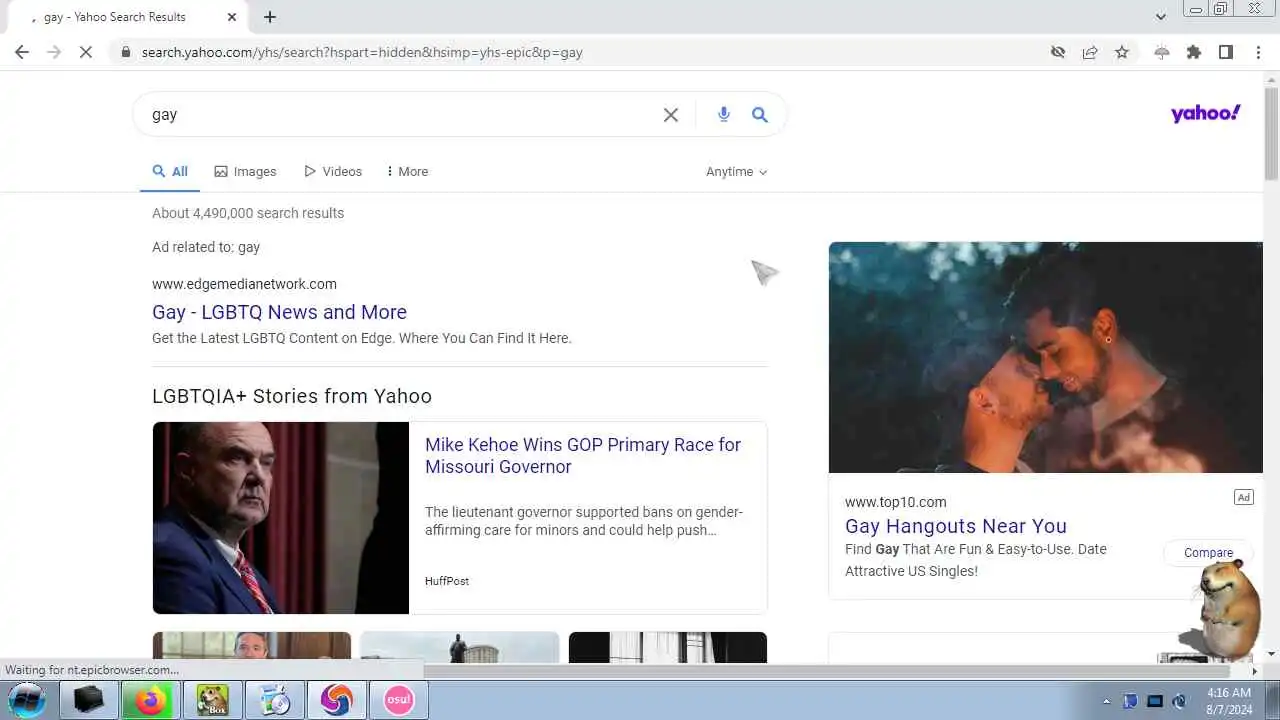Open the monitor display tray icon
The image size is (1280, 720).
click(1155, 701)
